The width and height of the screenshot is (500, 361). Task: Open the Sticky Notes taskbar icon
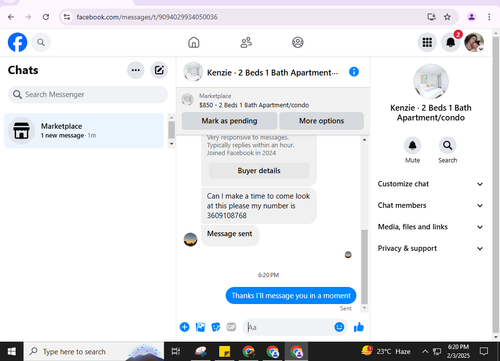coord(224,351)
